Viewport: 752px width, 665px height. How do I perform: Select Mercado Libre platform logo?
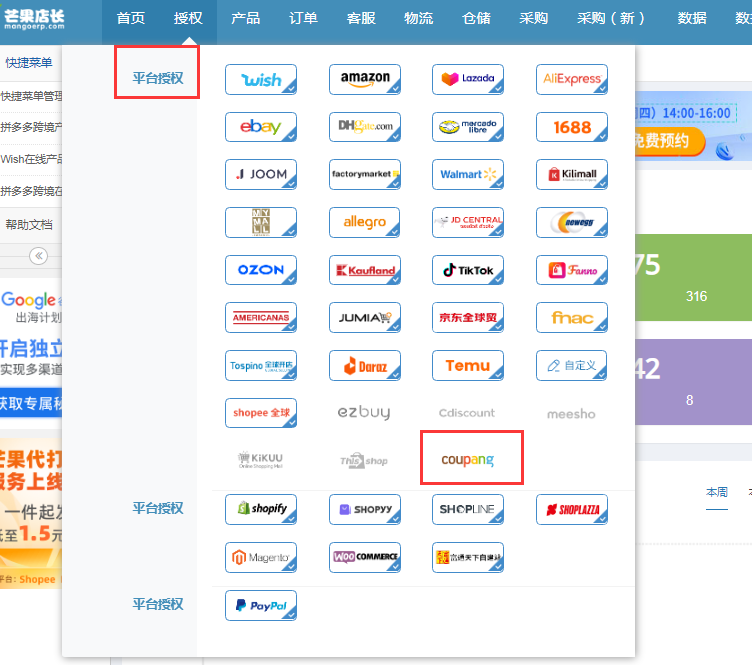468,127
